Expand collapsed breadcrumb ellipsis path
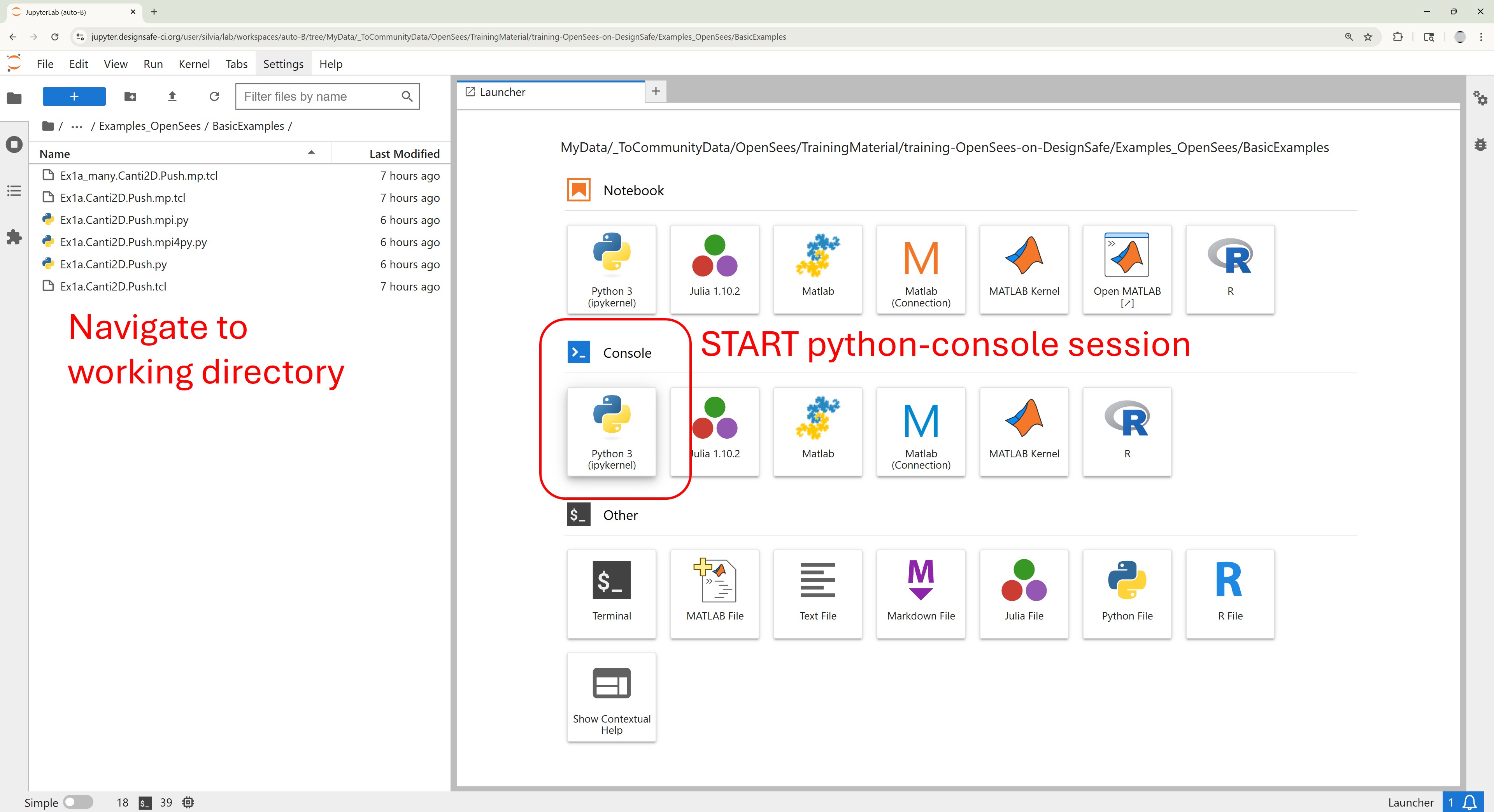The height and width of the screenshot is (812, 1494). tap(77, 126)
